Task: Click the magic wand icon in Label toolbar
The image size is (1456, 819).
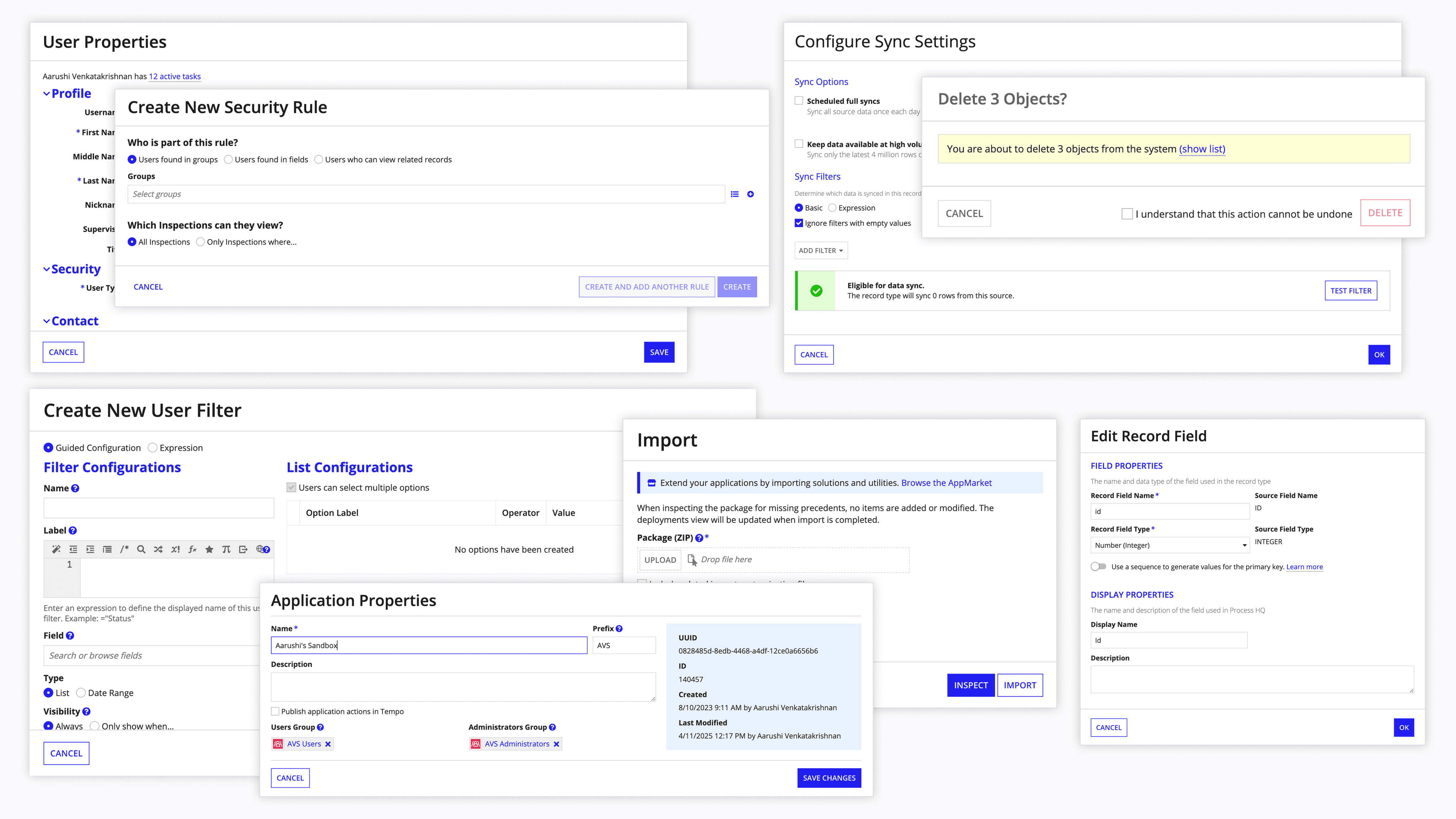Action: point(56,549)
